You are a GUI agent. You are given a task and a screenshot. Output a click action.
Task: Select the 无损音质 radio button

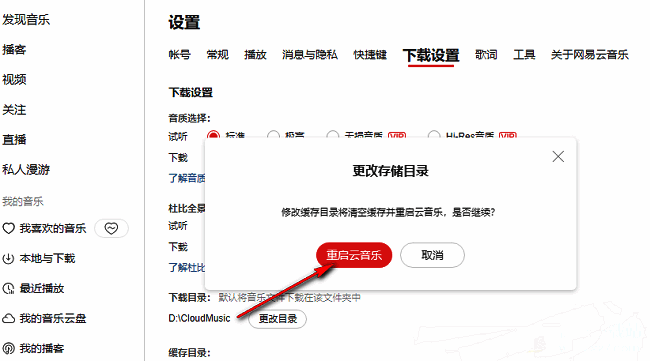332,135
